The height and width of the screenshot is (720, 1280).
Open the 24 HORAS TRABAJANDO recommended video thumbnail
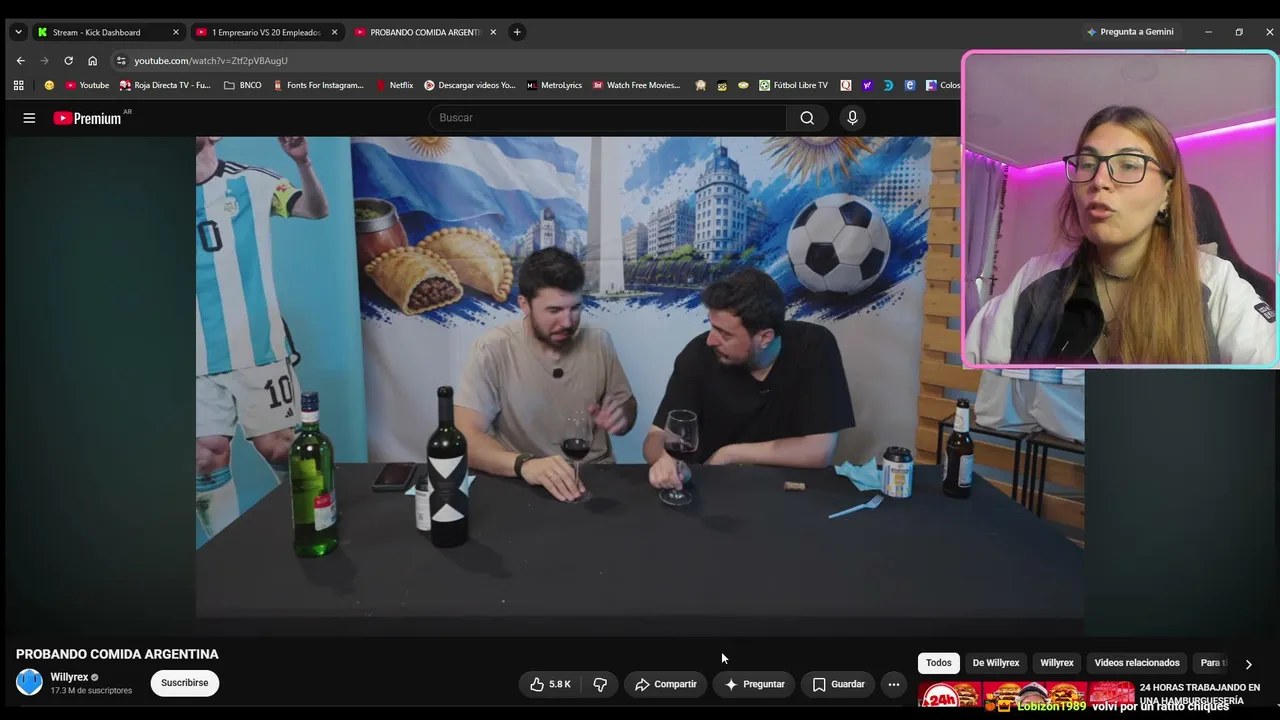pos(1026,696)
